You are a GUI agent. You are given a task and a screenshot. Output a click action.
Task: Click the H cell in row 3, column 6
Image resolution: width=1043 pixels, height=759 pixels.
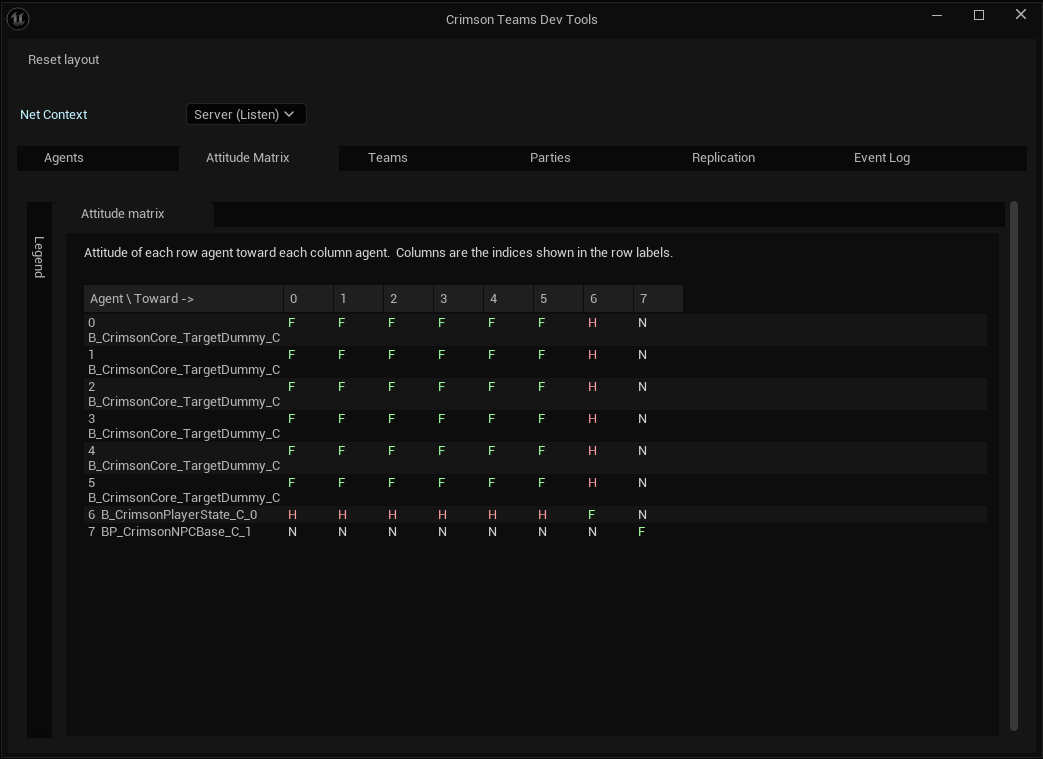[592, 419]
